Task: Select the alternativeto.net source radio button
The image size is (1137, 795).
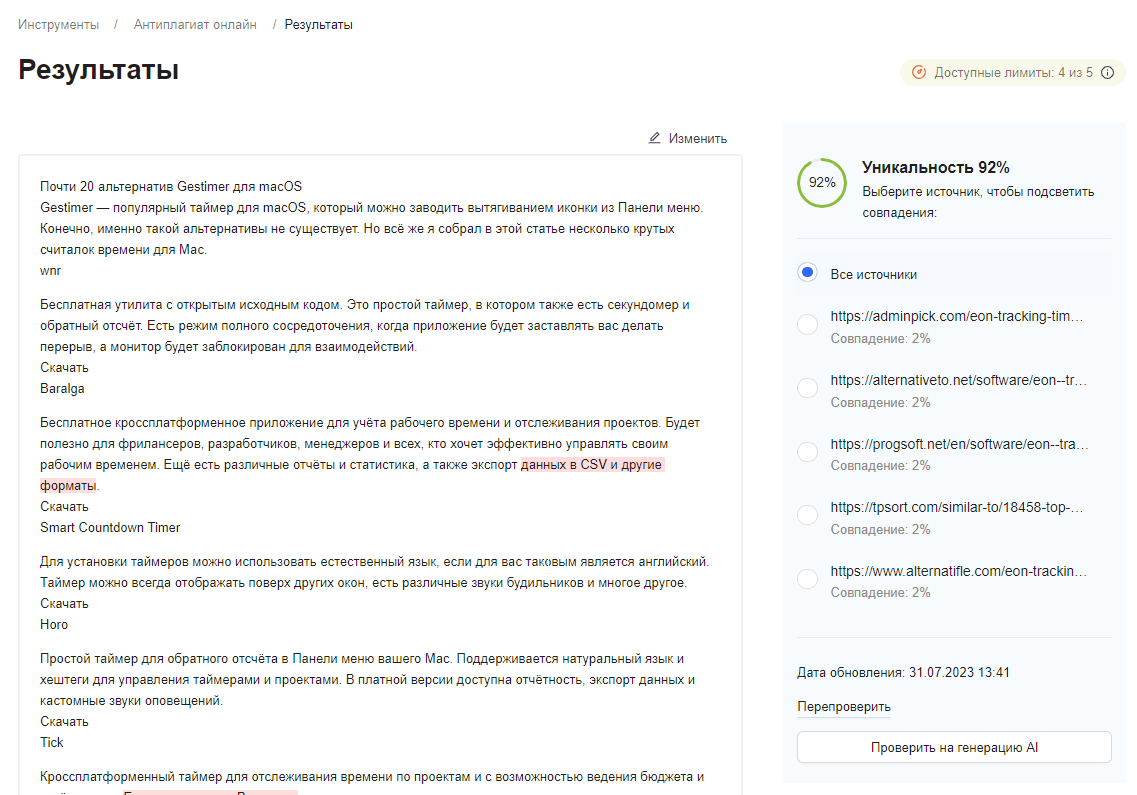Action: (x=807, y=388)
